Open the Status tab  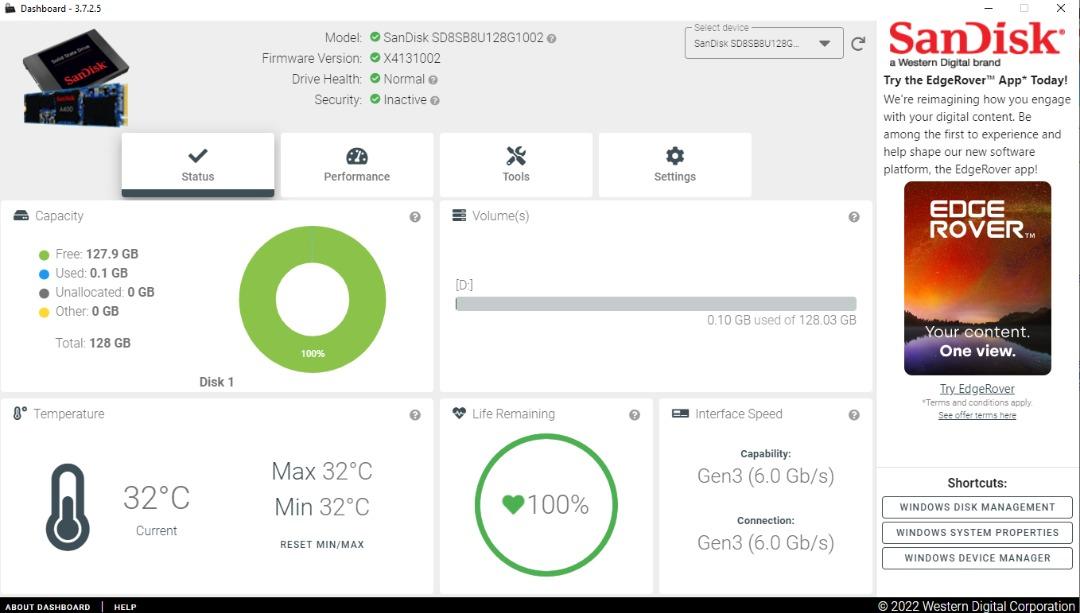tap(198, 165)
